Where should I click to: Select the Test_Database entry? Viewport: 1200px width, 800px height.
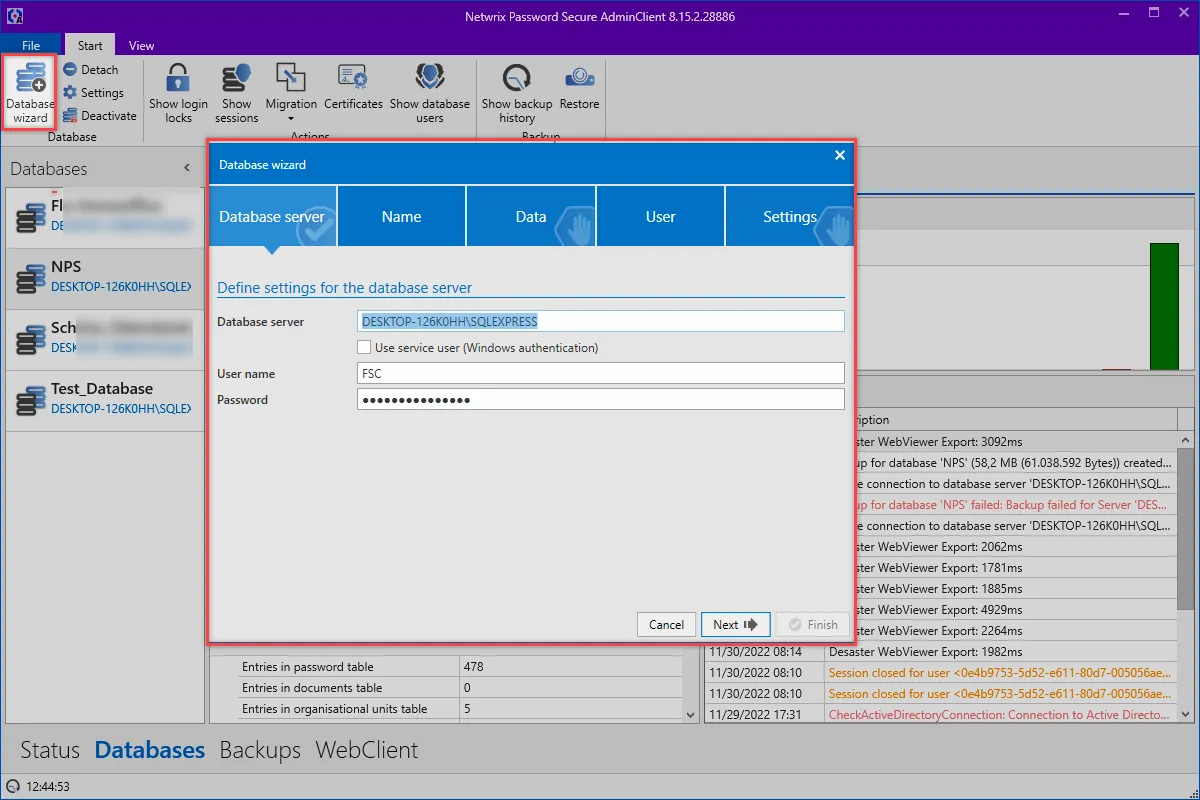click(x=105, y=399)
